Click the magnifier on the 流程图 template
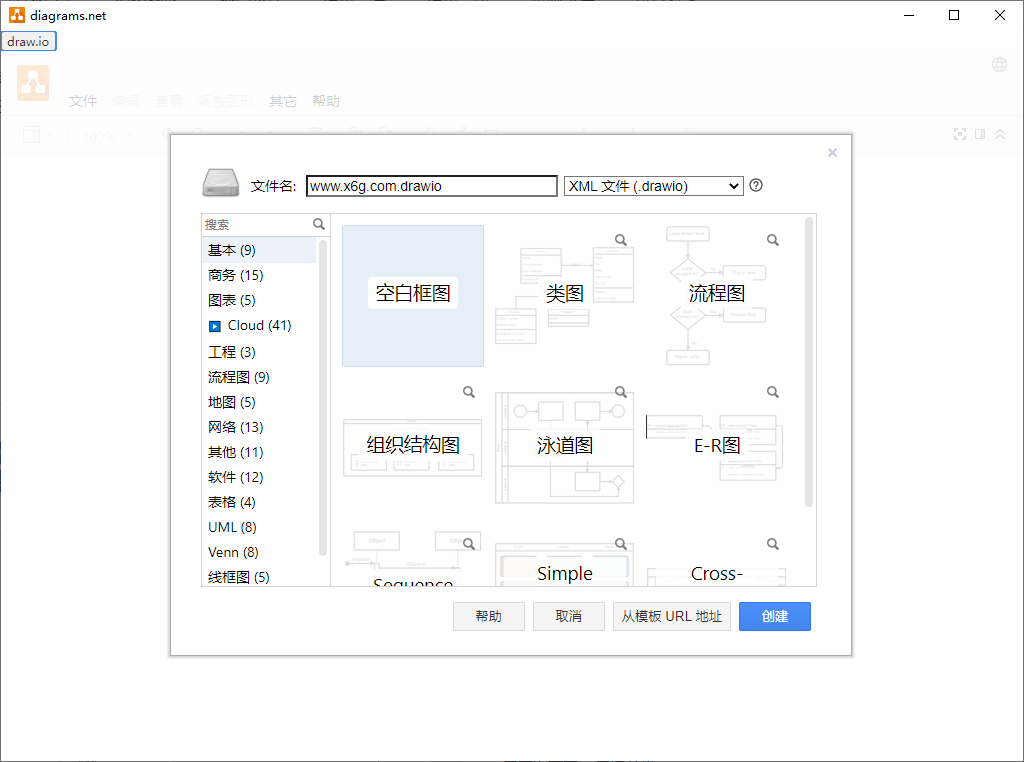Viewport: 1024px width, 762px height. click(x=772, y=240)
